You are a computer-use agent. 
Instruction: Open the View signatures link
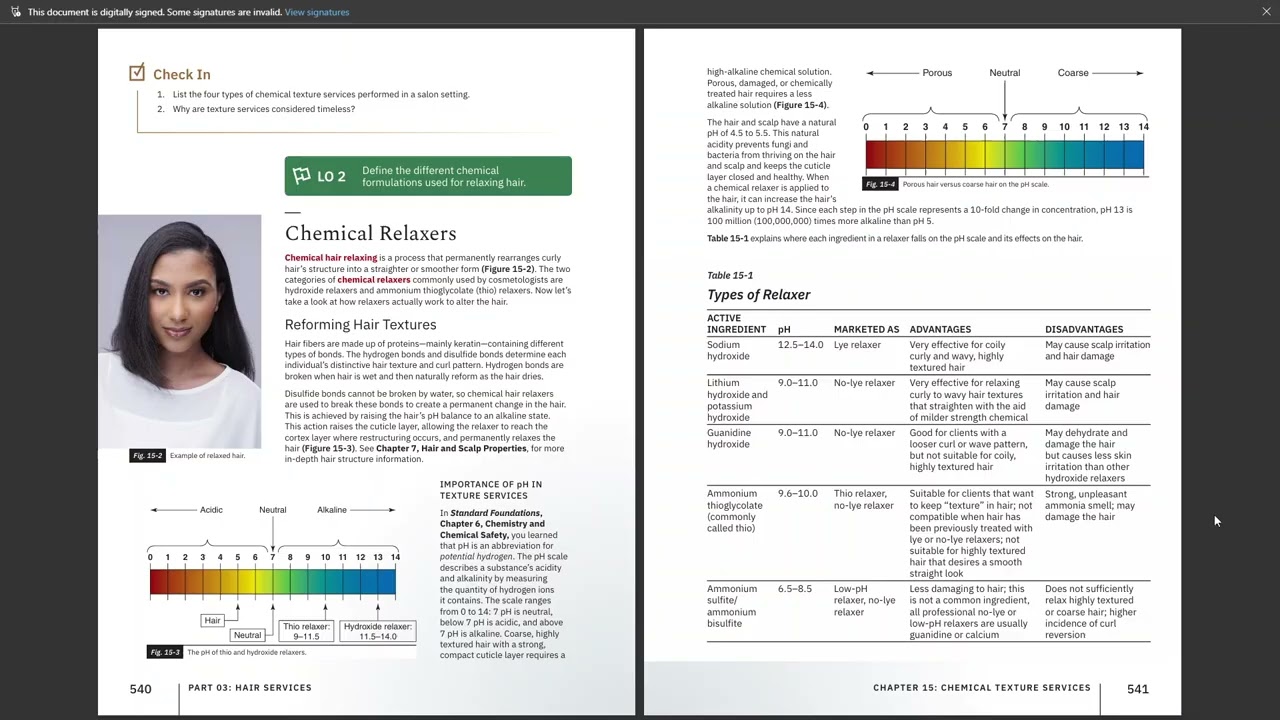[317, 12]
